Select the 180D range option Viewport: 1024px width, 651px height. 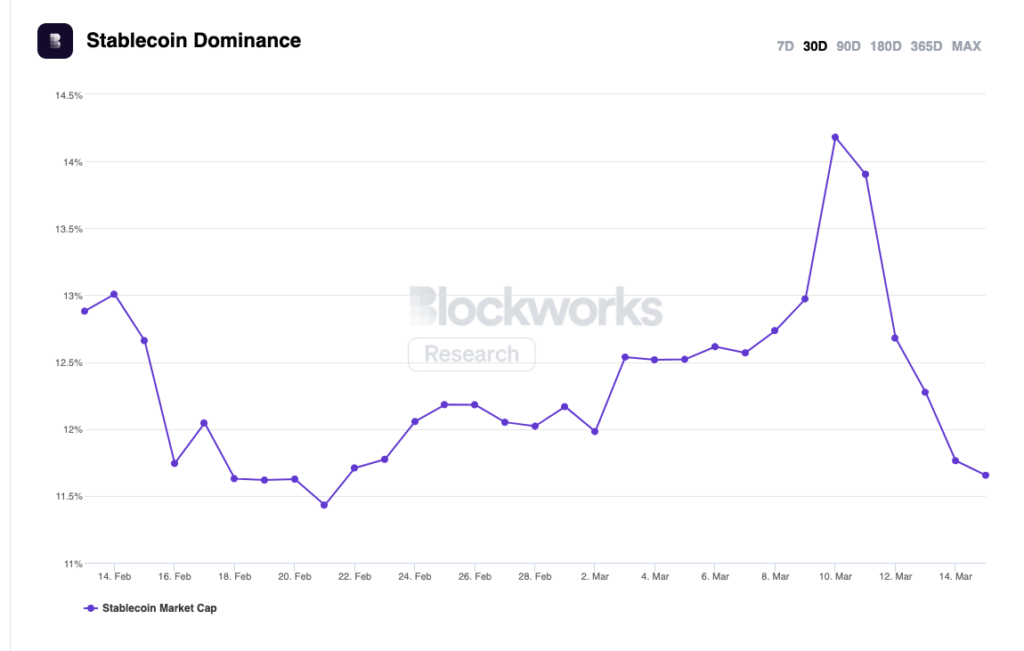click(885, 46)
